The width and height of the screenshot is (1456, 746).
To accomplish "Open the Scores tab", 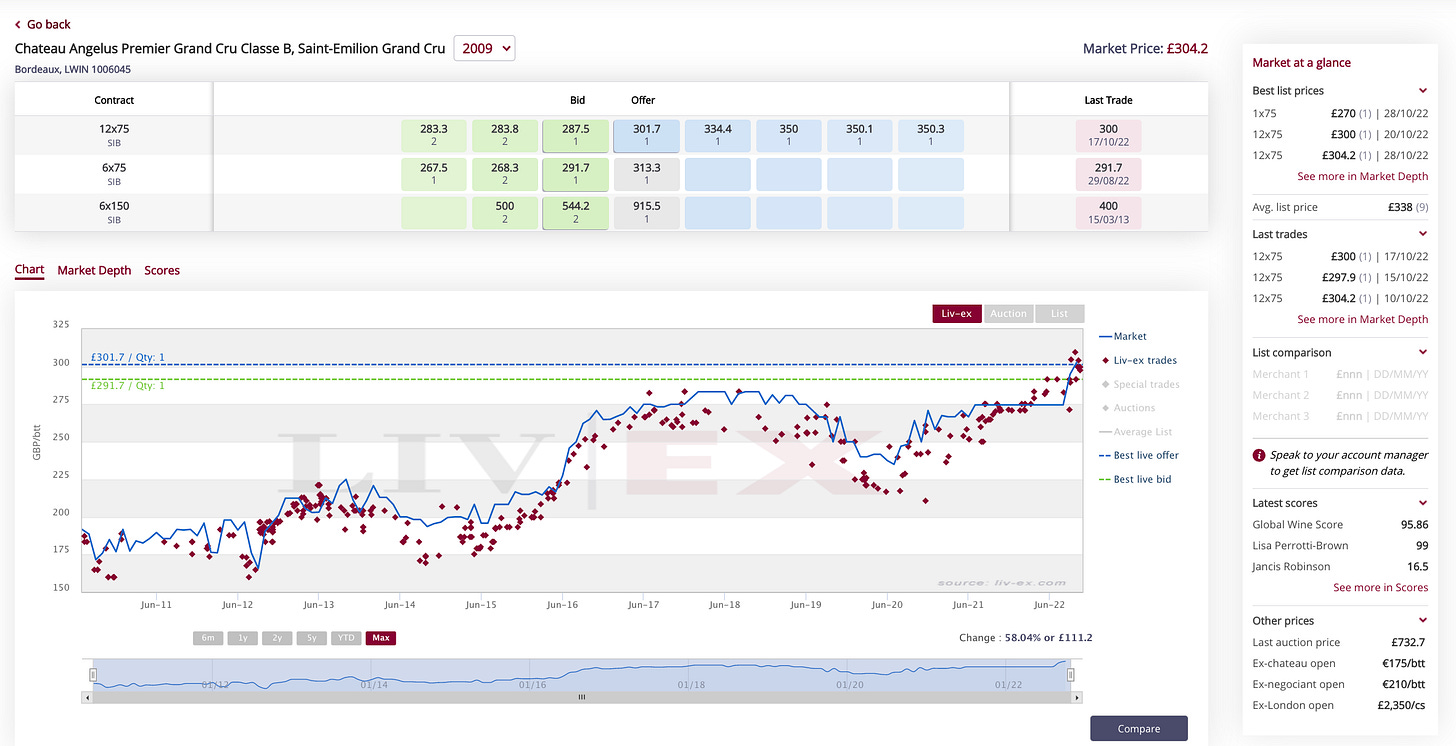I will [x=162, y=271].
